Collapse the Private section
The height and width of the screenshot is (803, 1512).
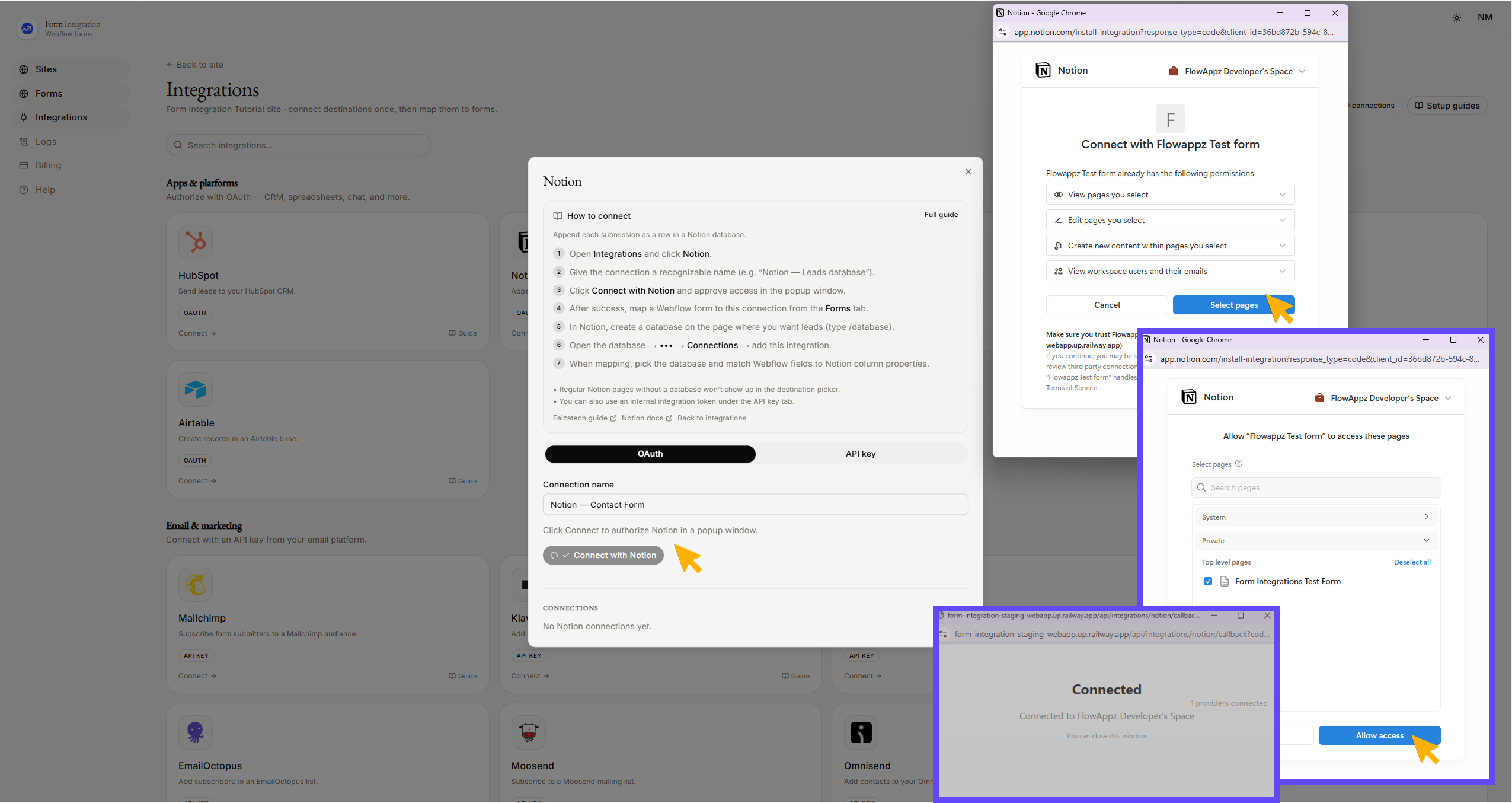[1316, 541]
